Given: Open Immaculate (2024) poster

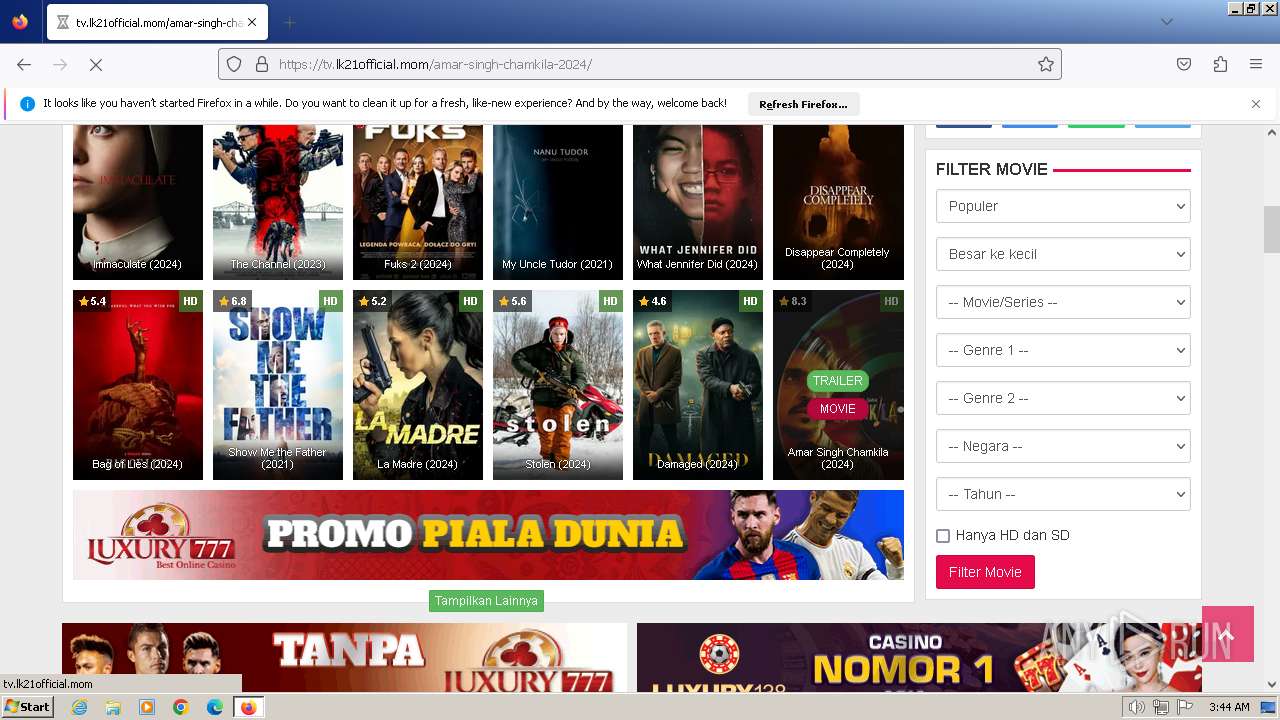Looking at the screenshot, I should (x=138, y=202).
